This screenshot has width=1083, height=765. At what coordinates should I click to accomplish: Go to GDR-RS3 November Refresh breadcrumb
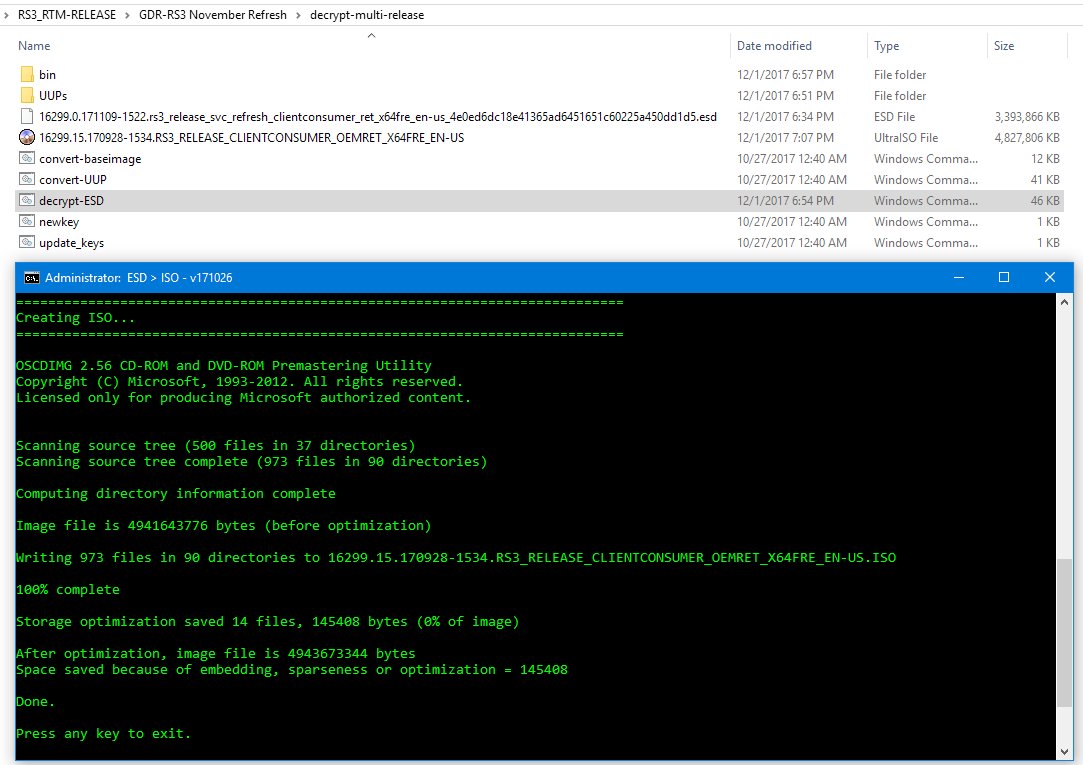pyautogui.click(x=213, y=14)
